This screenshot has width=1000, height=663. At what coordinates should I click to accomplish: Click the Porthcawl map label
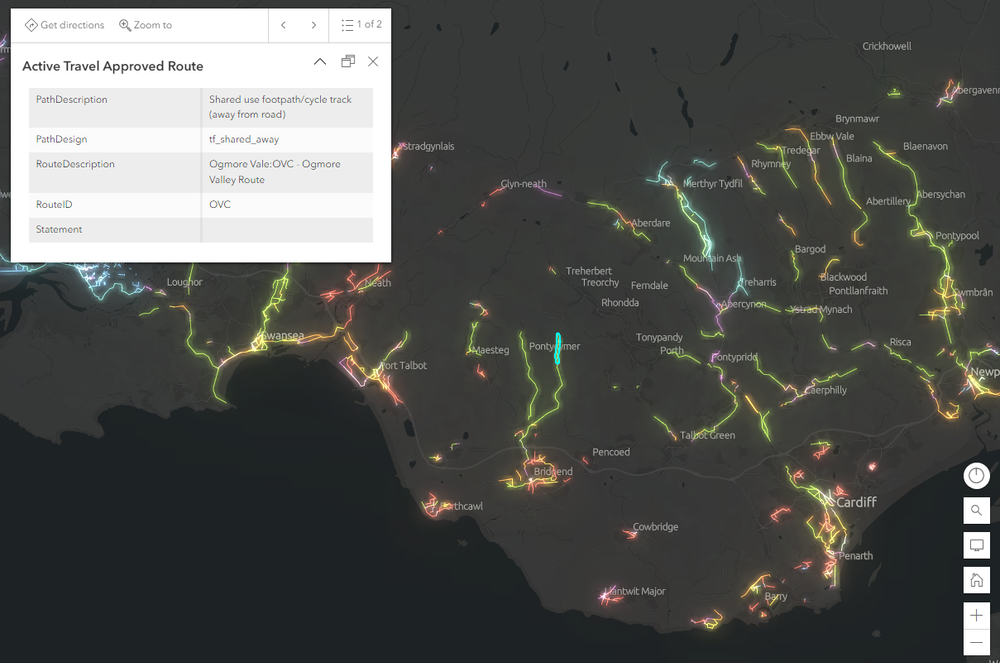(462, 506)
